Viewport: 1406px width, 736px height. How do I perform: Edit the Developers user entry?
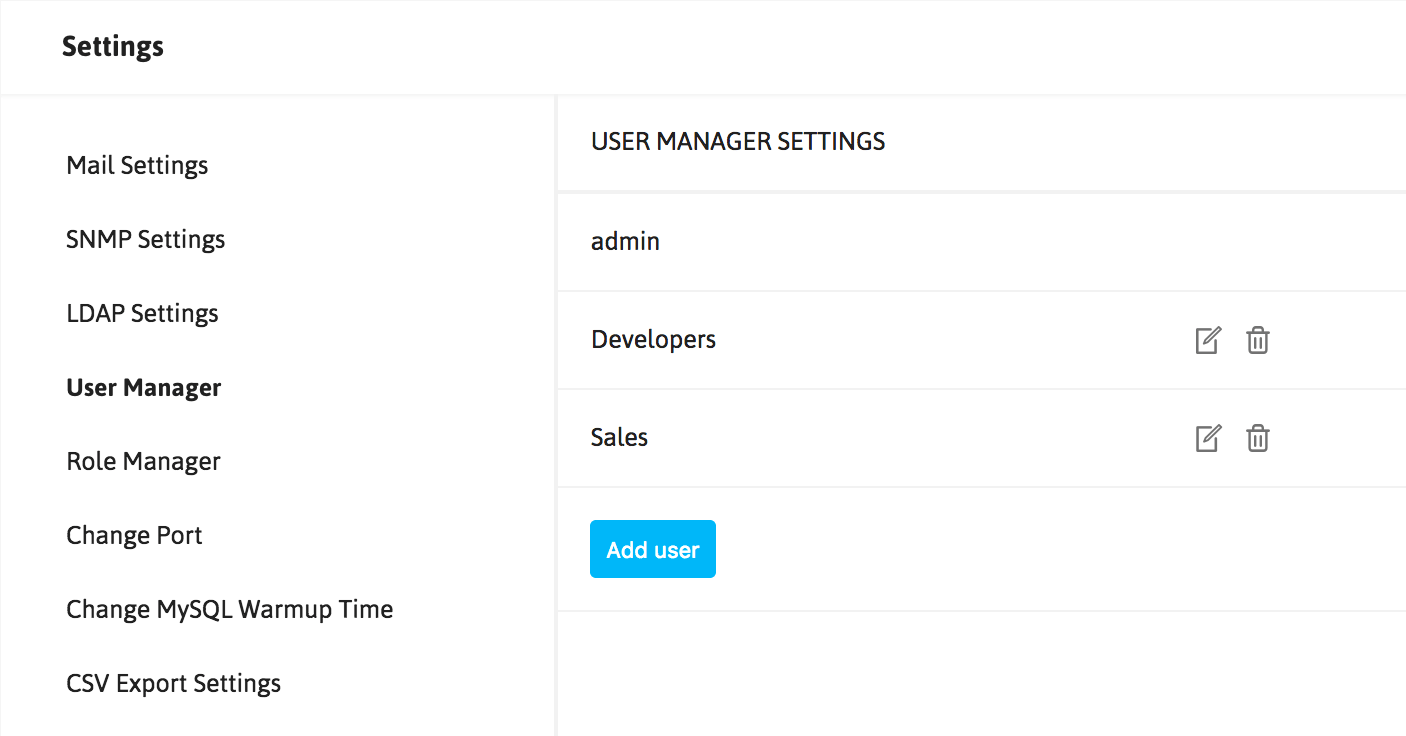point(1208,341)
